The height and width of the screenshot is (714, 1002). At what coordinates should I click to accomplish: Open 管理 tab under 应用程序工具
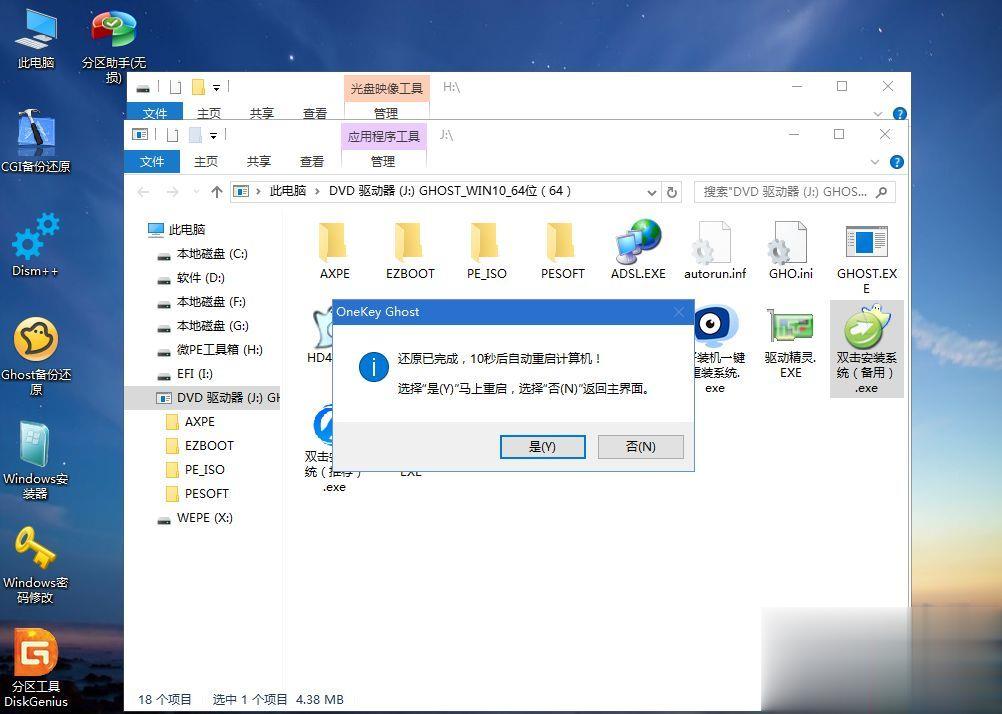click(x=383, y=162)
